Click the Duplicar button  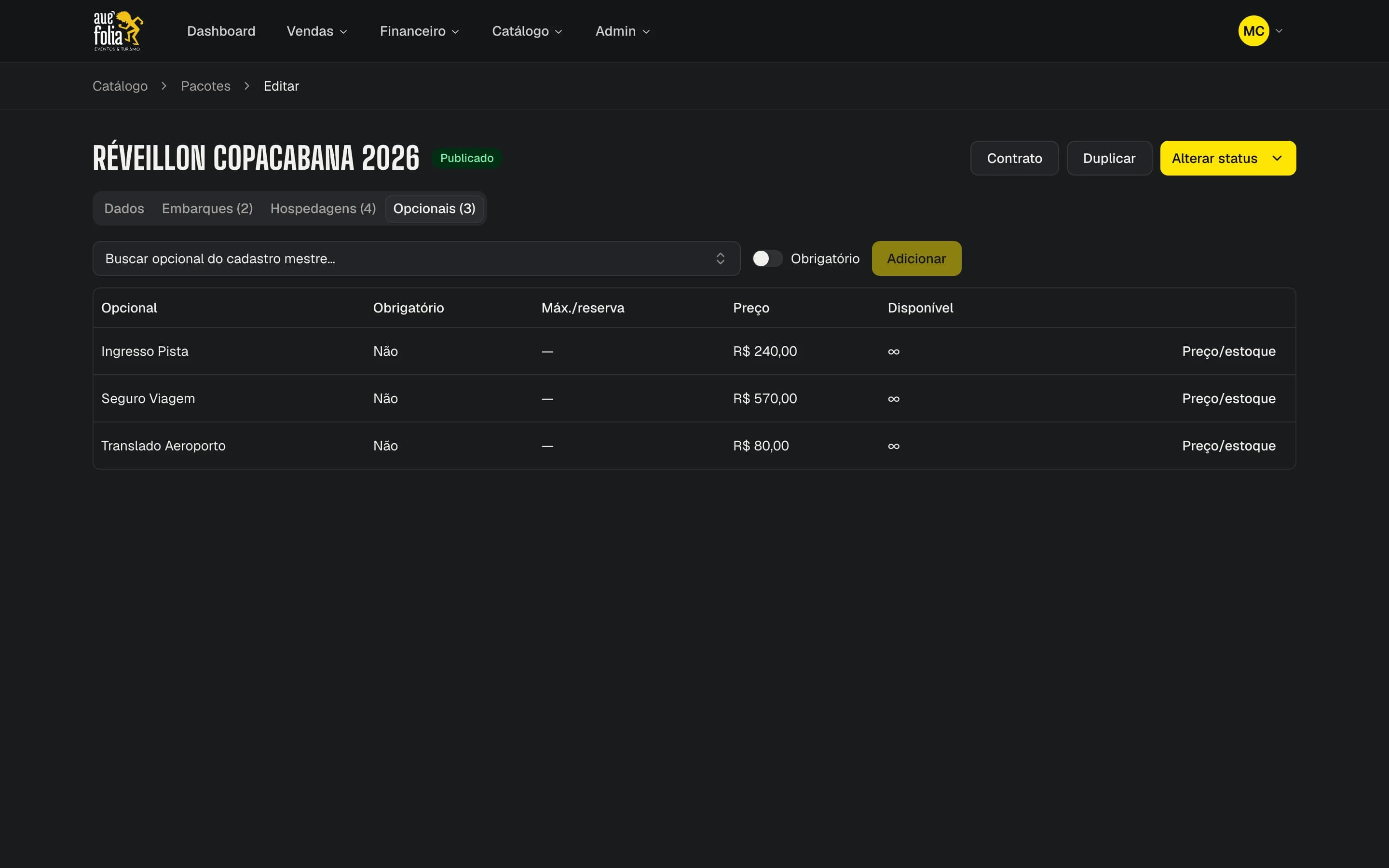click(x=1109, y=159)
